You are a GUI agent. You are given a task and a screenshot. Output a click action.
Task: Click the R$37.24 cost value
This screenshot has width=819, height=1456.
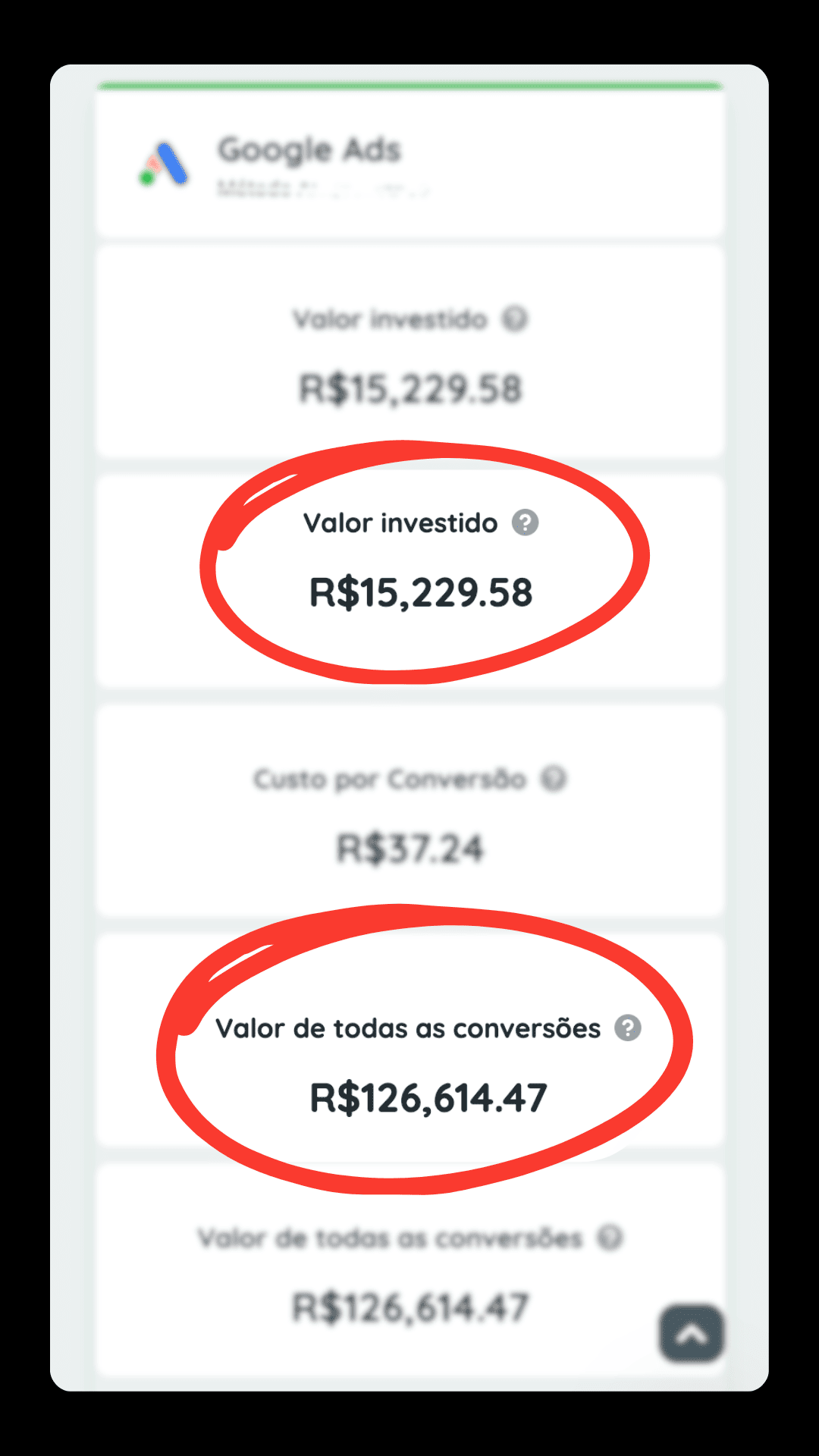click(409, 849)
